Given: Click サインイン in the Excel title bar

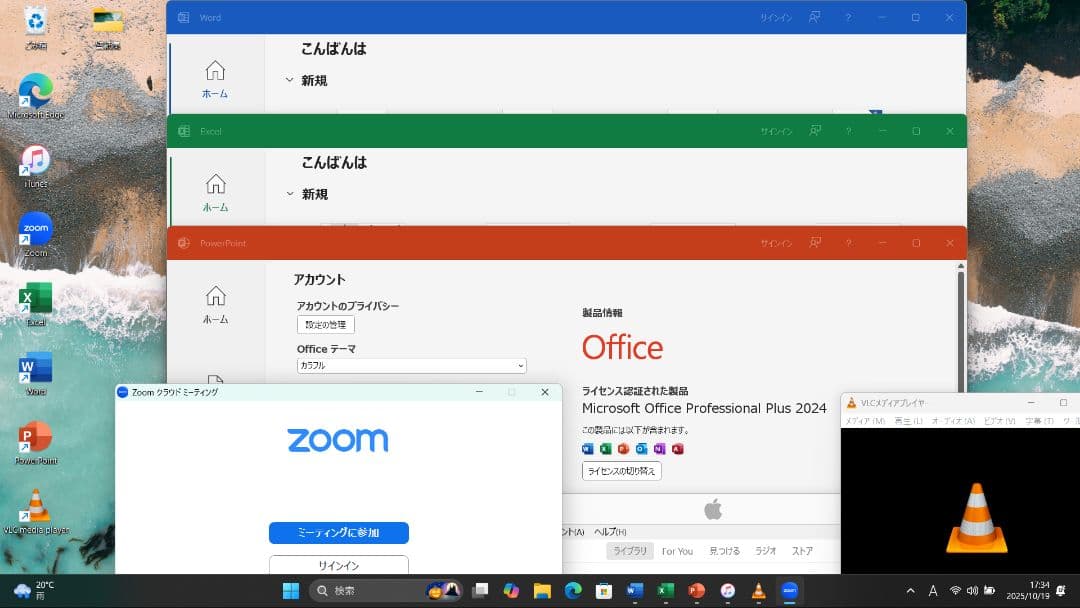Looking at the screenshot, I should click(x=775, y=131).
